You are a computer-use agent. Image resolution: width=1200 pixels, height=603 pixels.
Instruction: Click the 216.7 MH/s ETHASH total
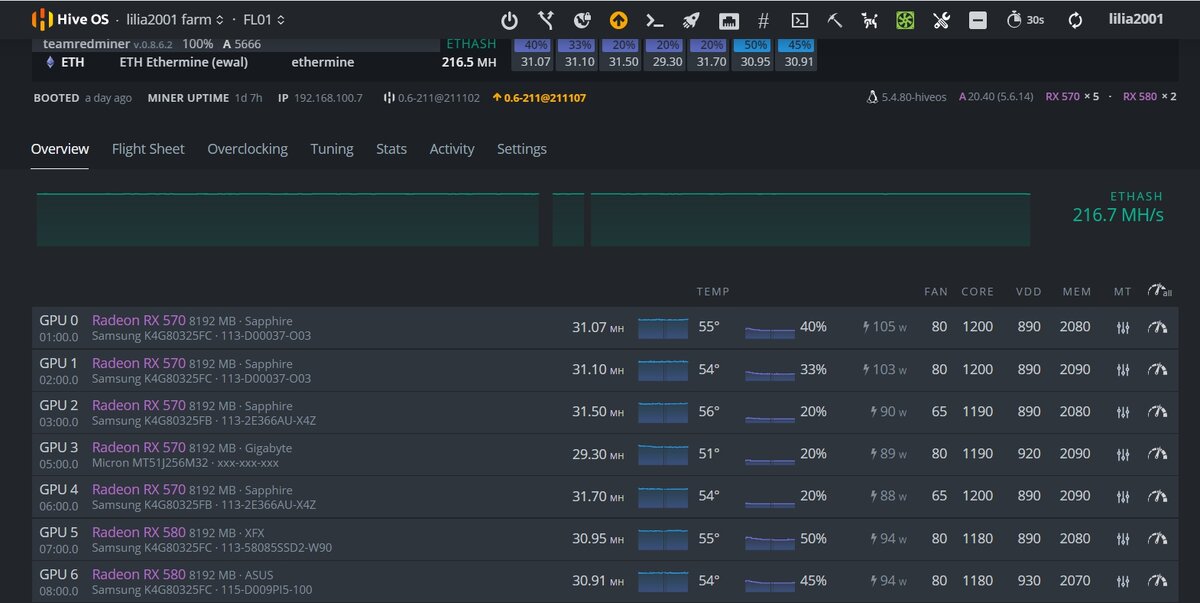1118,215
